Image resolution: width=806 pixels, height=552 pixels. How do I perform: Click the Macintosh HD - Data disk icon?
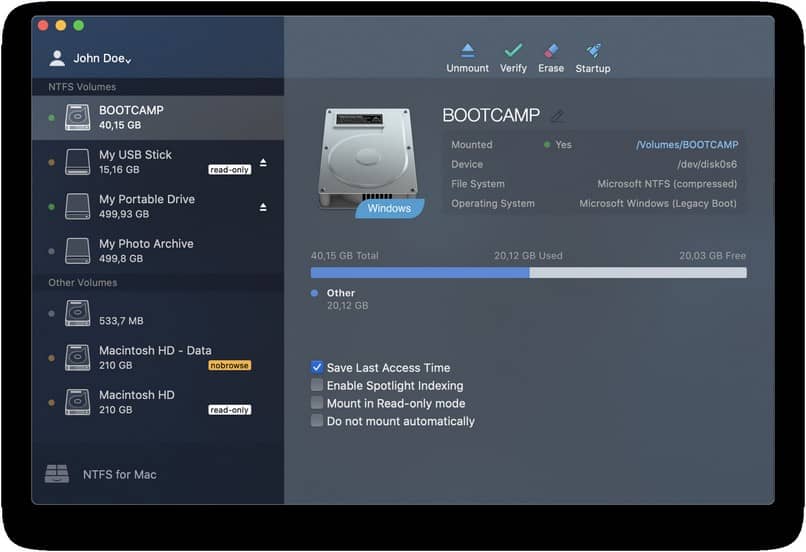pos(78,358)
